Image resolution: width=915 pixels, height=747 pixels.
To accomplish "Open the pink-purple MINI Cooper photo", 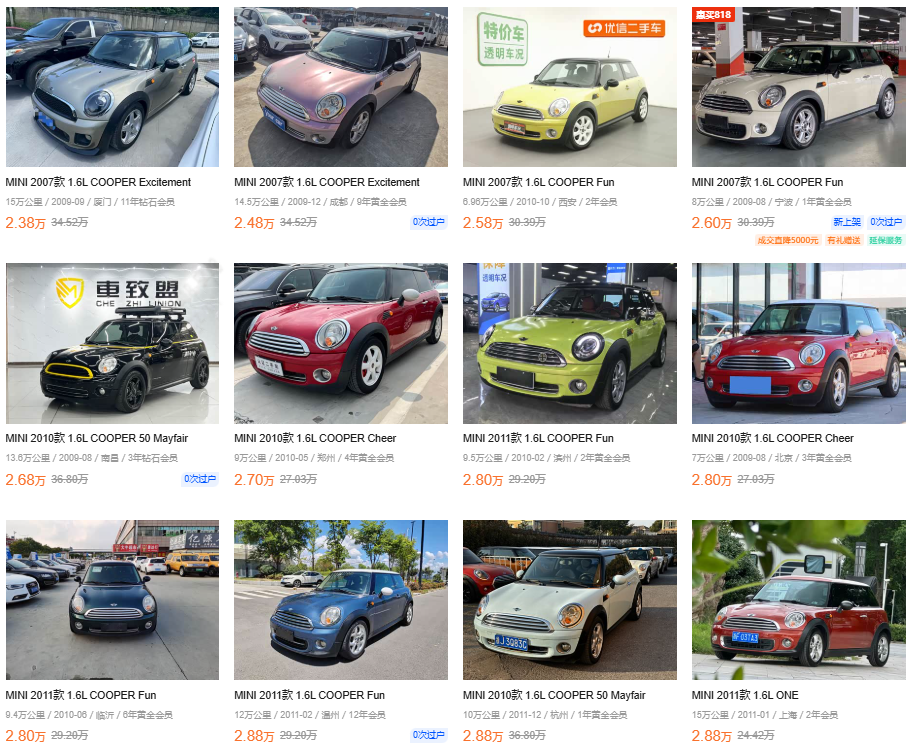I will click(341, 87).
